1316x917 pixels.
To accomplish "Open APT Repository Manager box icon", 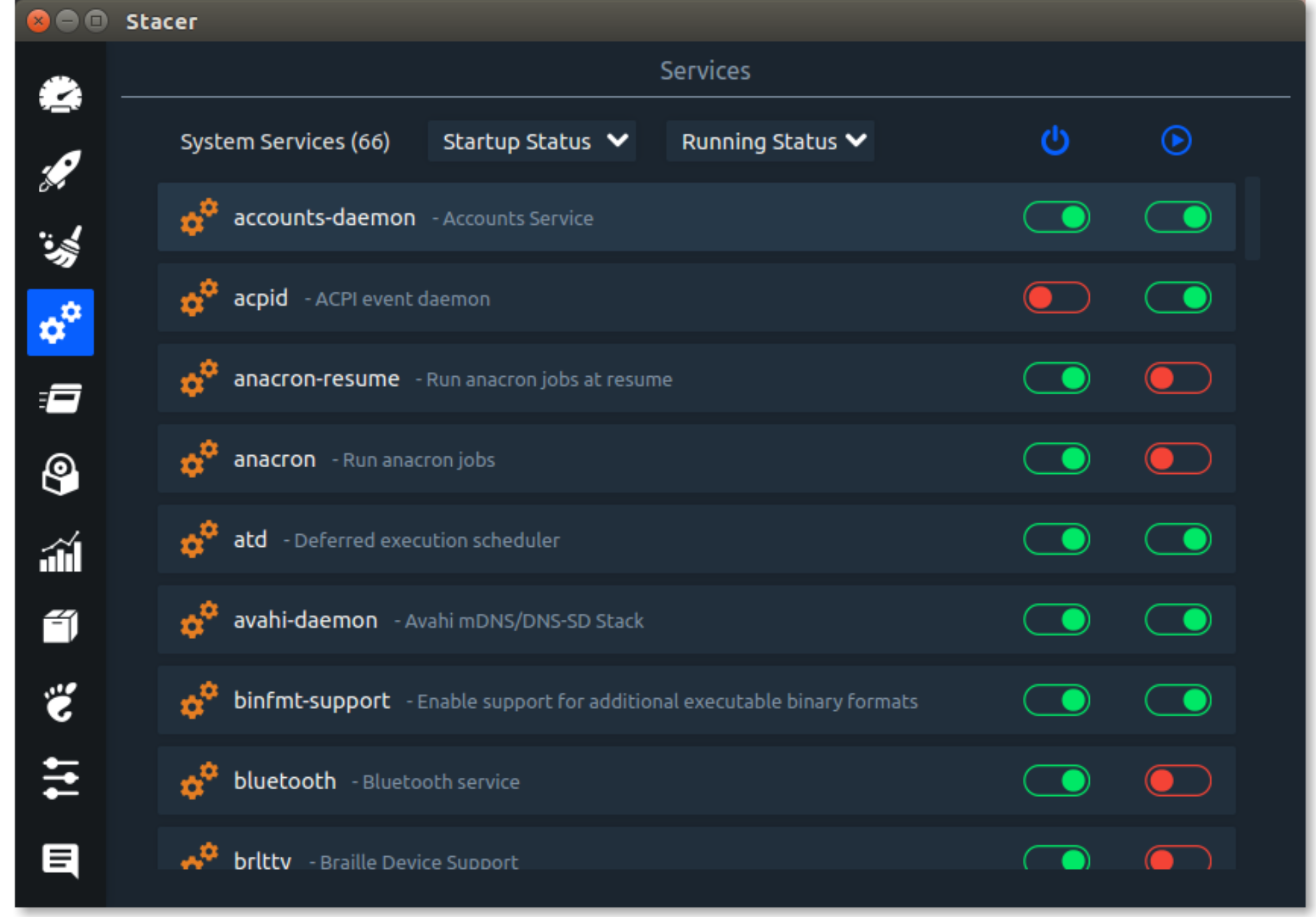I will [x=60, y=627].
